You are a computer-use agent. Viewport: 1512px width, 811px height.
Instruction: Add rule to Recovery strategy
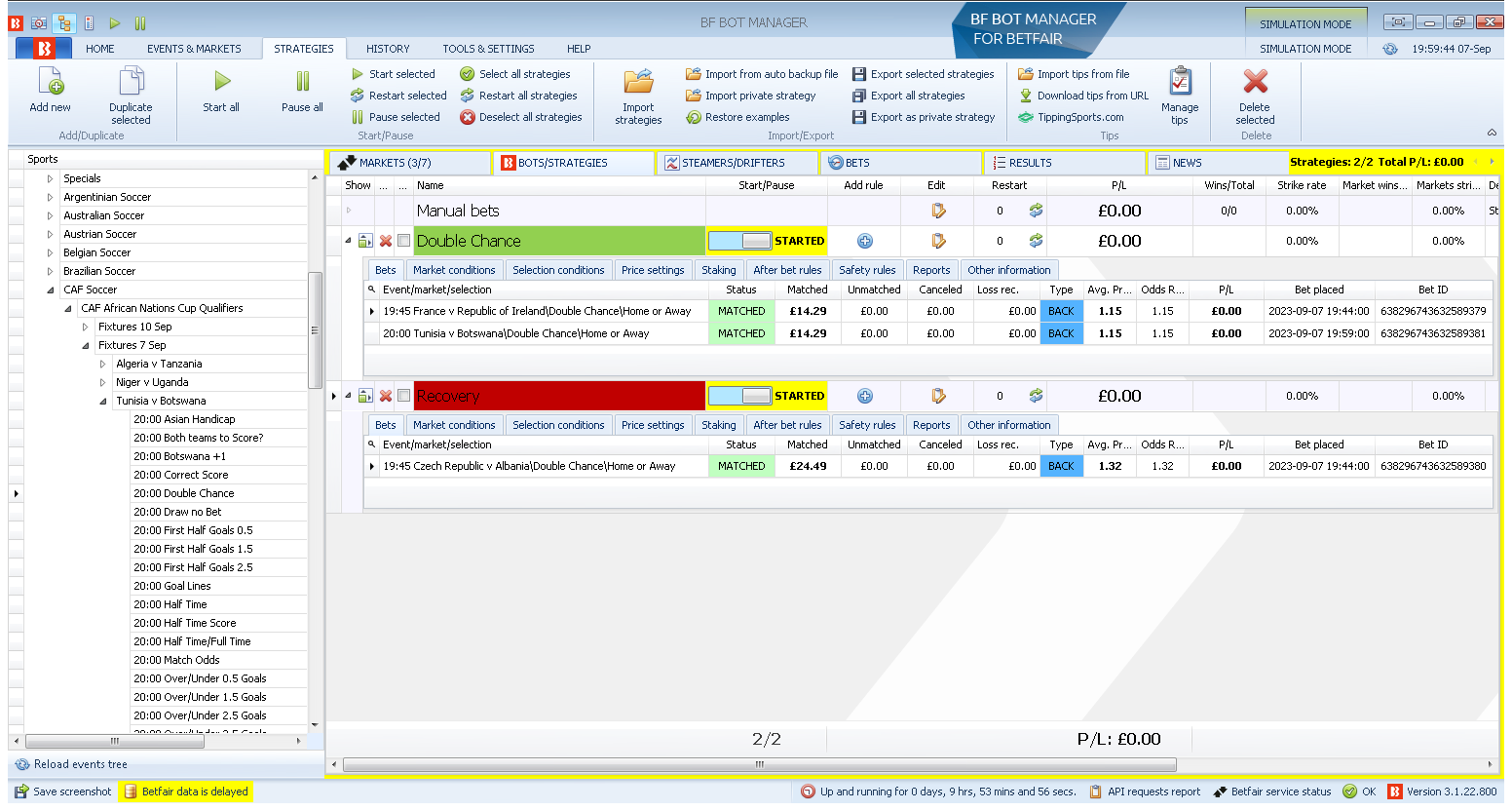[864, 396]
